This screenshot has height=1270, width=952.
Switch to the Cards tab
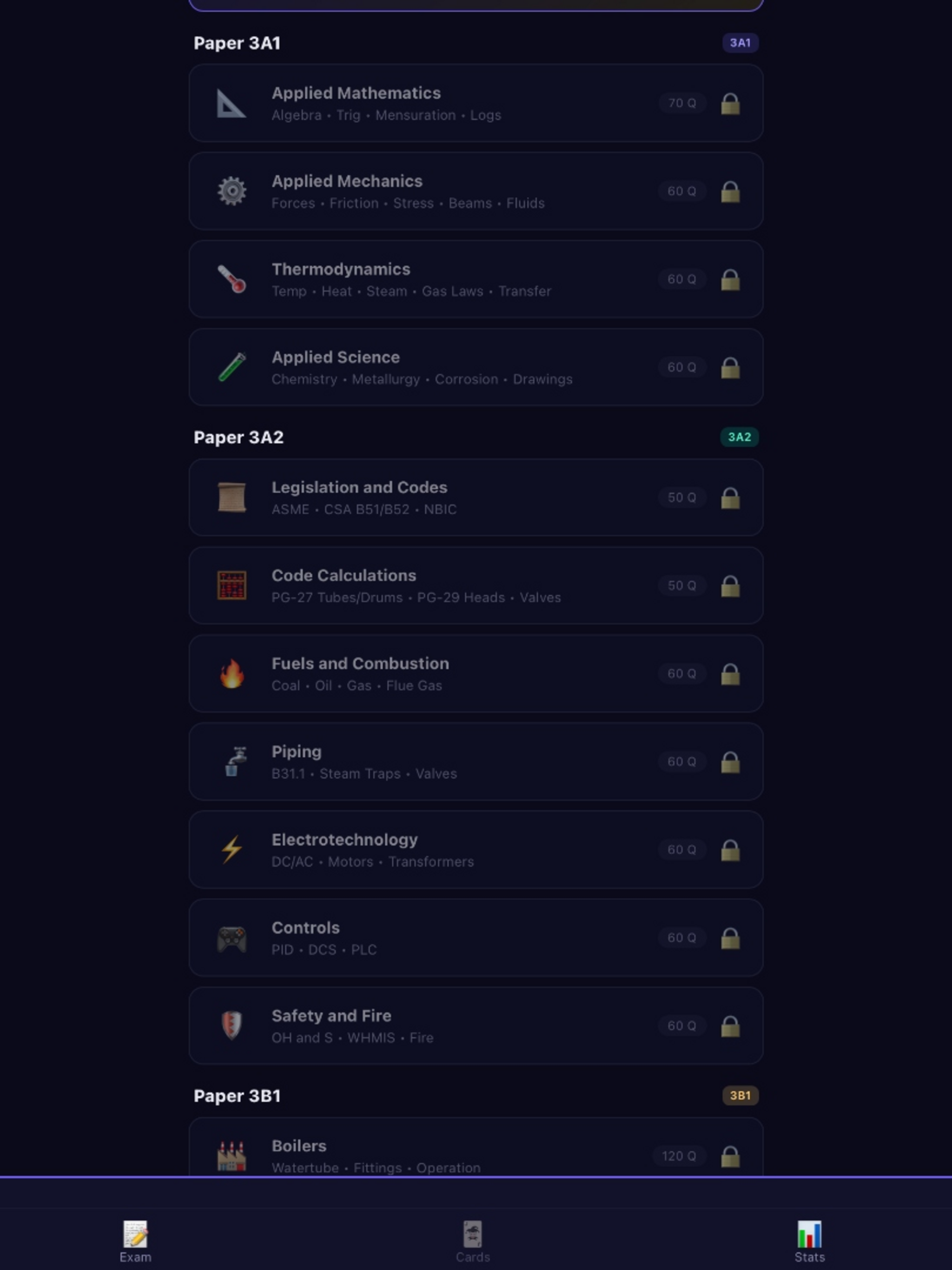click(473, 1241)
